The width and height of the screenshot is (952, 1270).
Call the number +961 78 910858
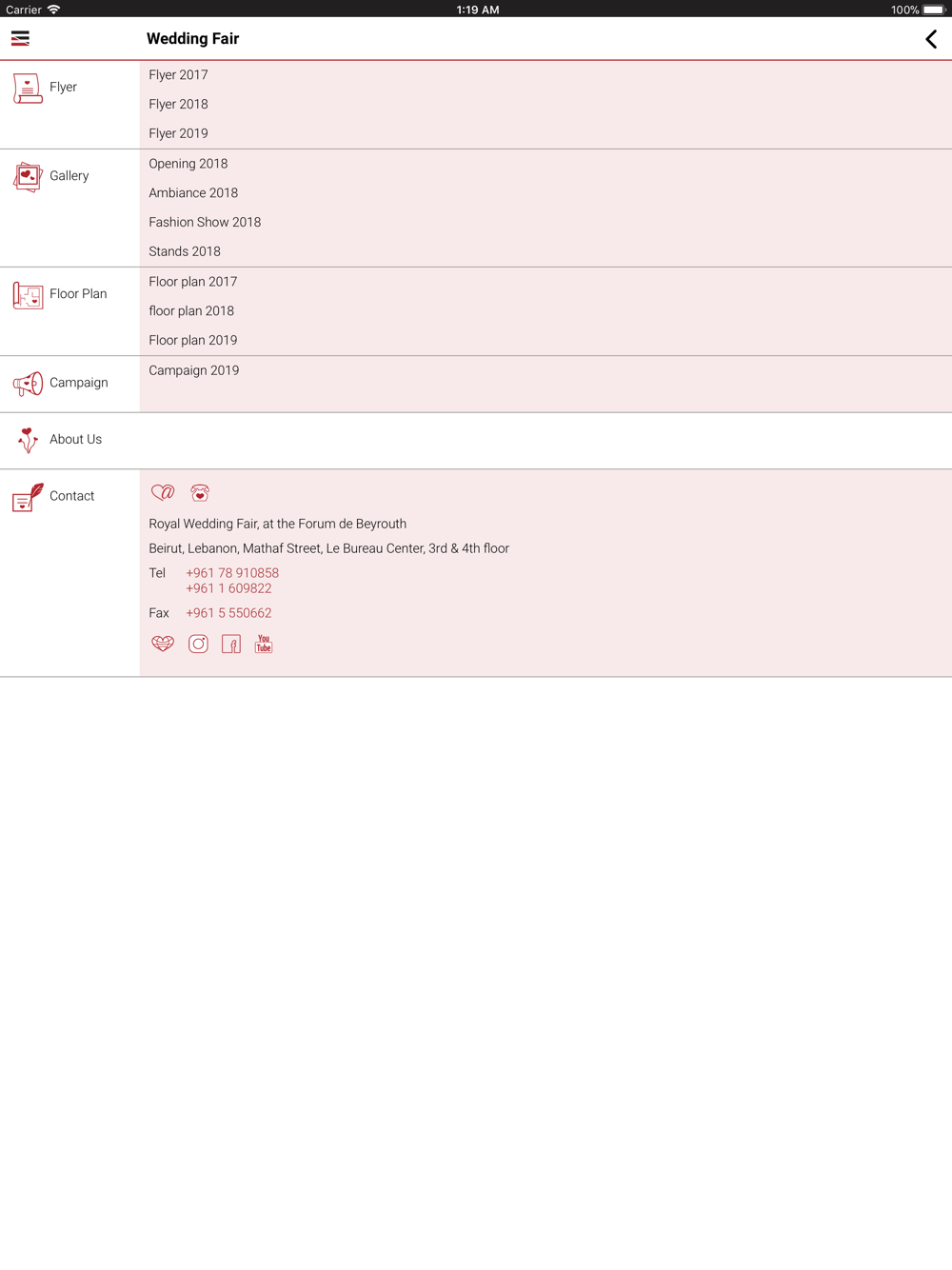[232, 573]
